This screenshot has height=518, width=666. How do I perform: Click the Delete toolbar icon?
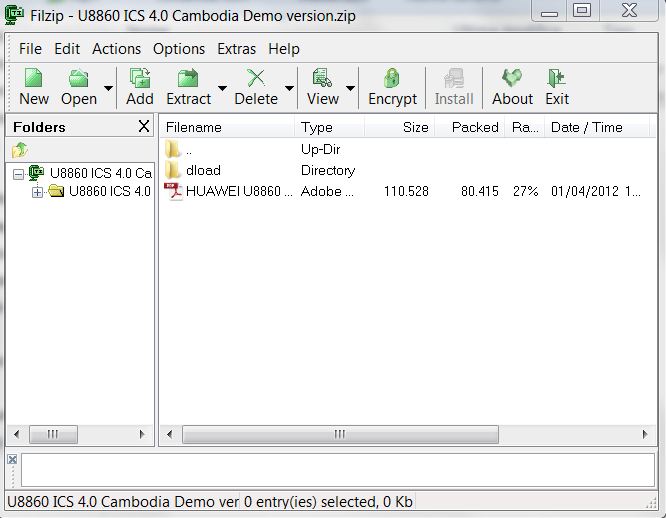pos(256,79)
